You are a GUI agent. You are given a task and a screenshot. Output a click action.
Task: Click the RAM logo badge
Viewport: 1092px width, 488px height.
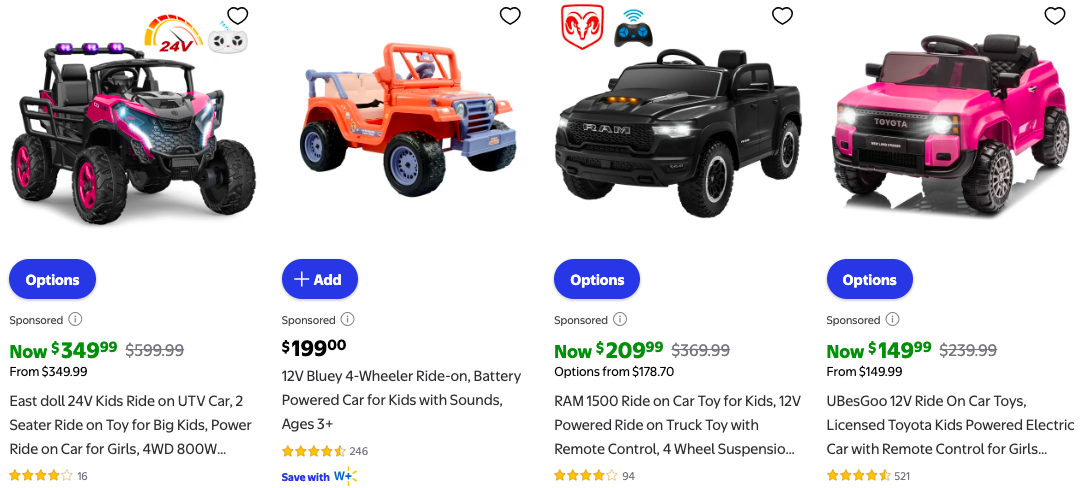[582, 27]
